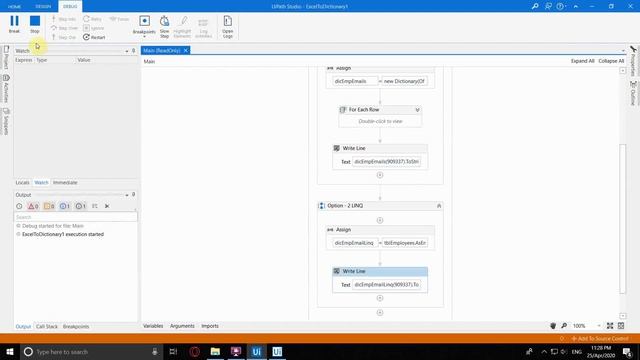Open the Project side panel
Screen dimensions: 640x360
click(6, 58)
